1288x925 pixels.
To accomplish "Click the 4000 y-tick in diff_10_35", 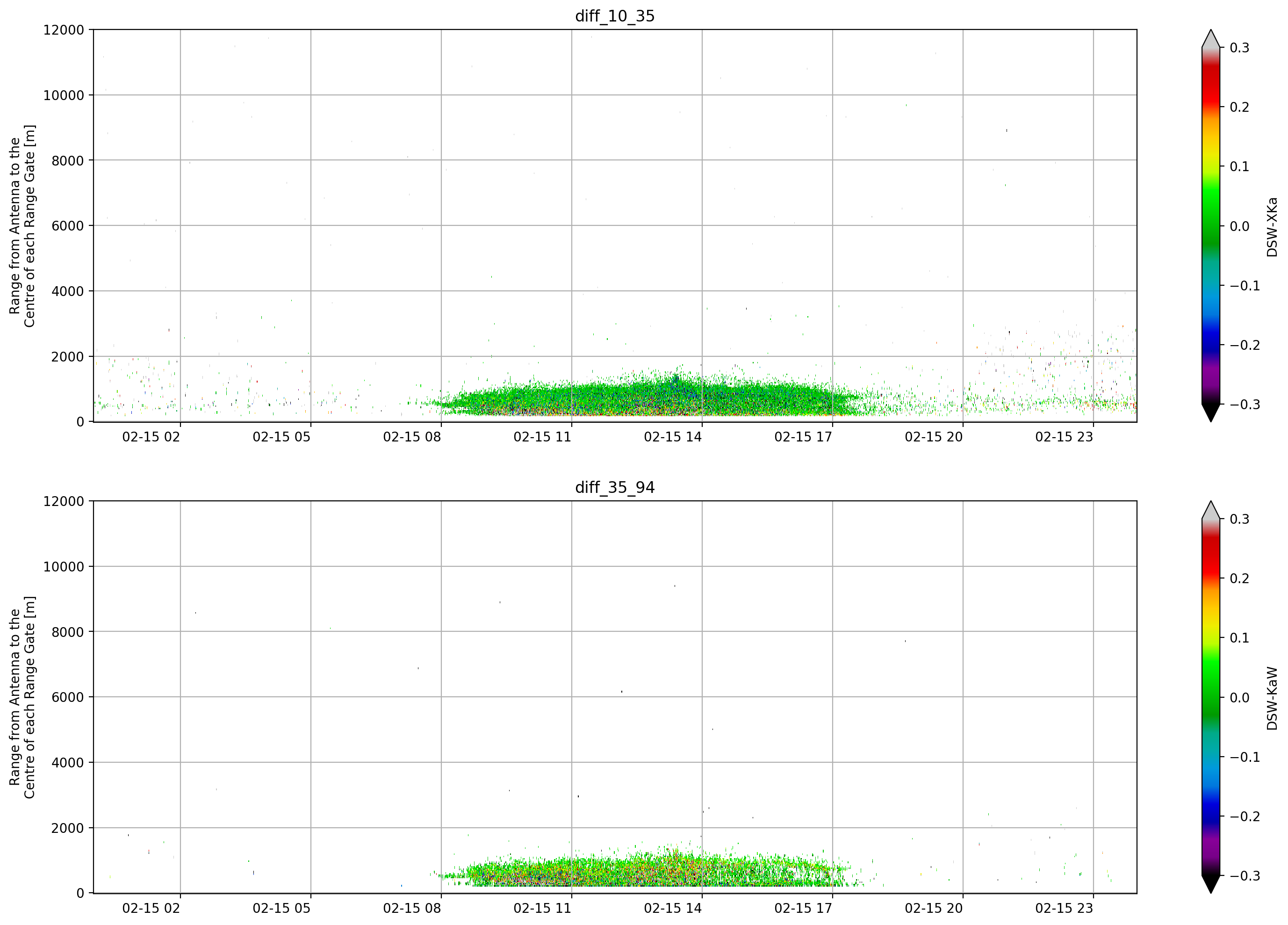I will (68, 291).
